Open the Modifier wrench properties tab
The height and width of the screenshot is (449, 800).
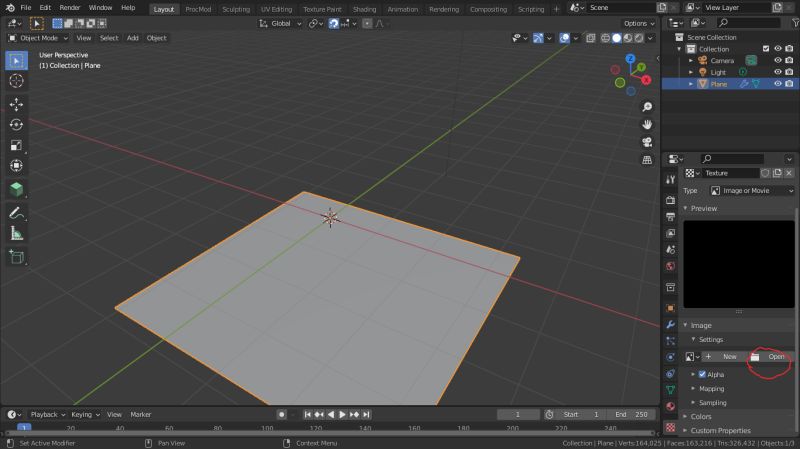click(670, 325)
